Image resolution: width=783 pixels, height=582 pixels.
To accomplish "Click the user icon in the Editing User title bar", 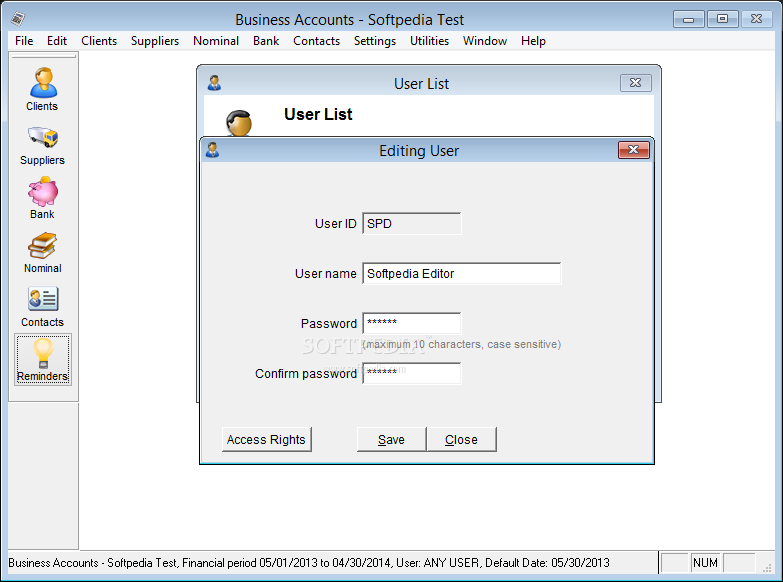I will click(213, 150).
